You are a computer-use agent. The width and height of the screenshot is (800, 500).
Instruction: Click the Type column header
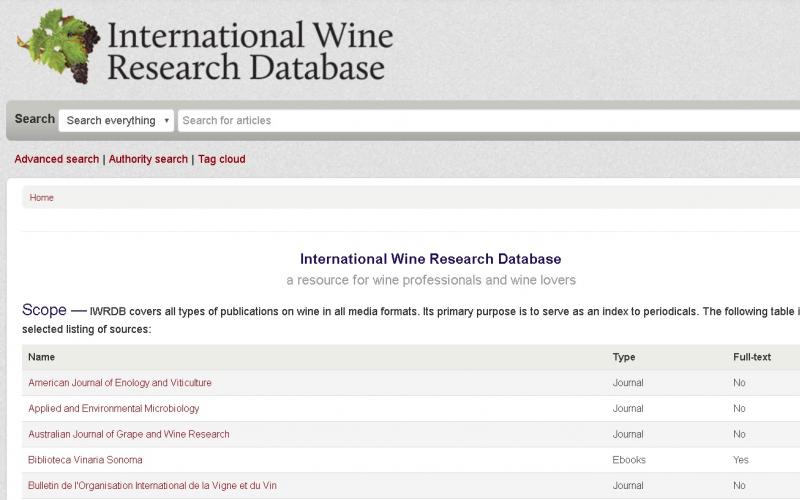point(624,357)
